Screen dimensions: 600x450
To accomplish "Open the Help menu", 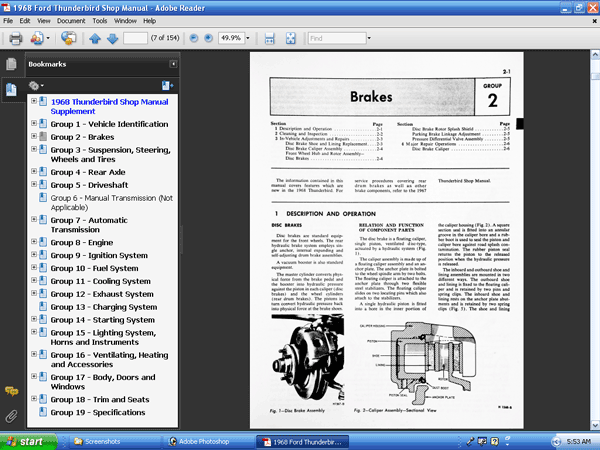I will (150, 21).
